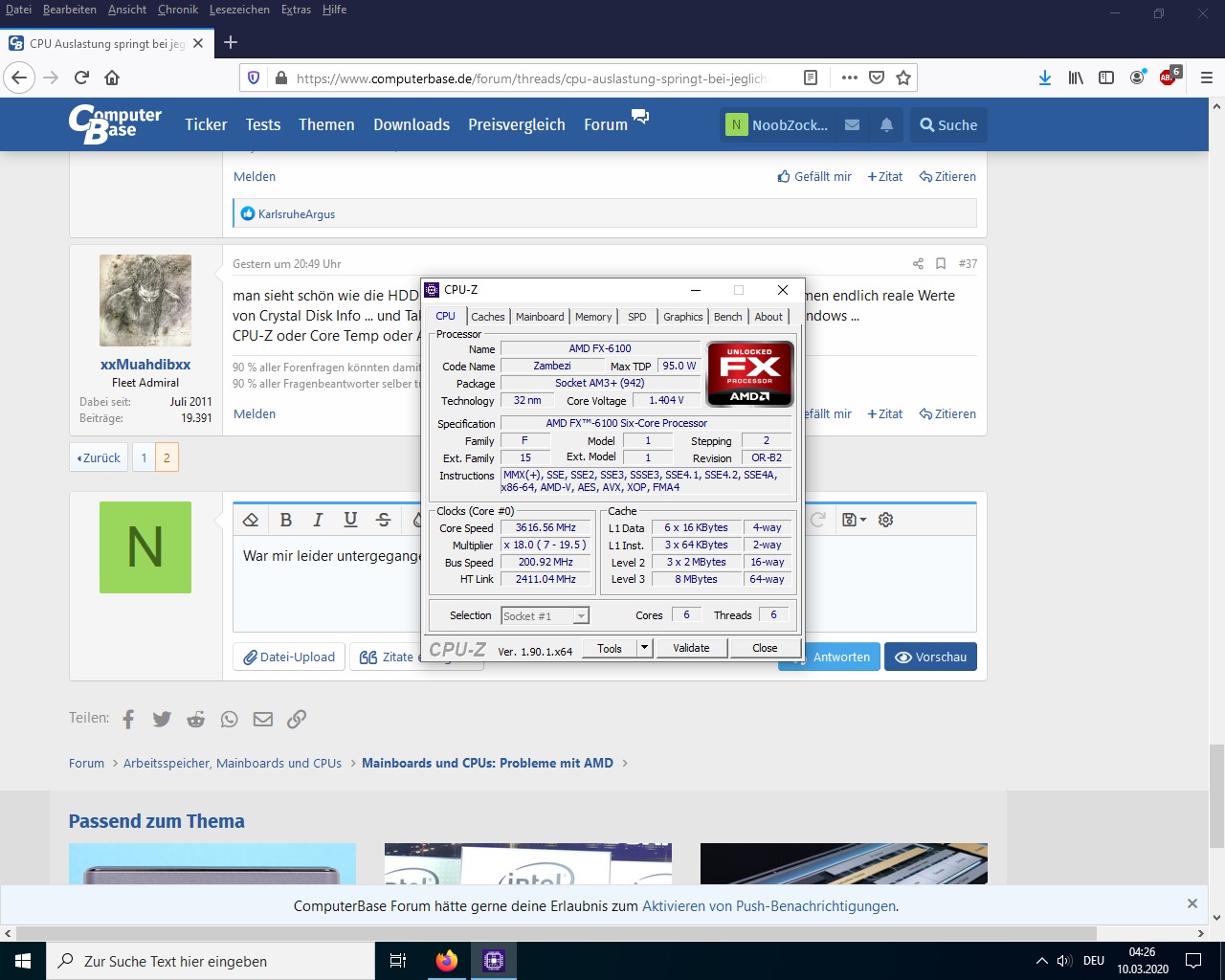This screenshot has height=980, width=1225.
Task: Click forum Suche search button
Action: click(948, 124)
